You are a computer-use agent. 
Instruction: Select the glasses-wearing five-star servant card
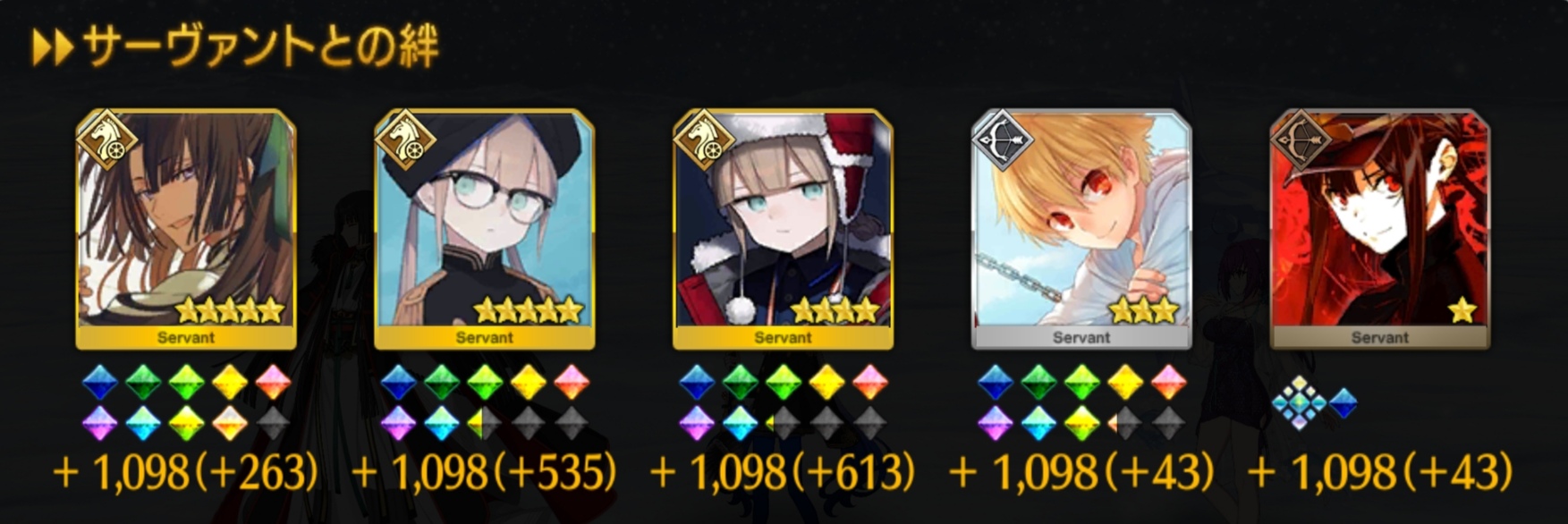485,230
